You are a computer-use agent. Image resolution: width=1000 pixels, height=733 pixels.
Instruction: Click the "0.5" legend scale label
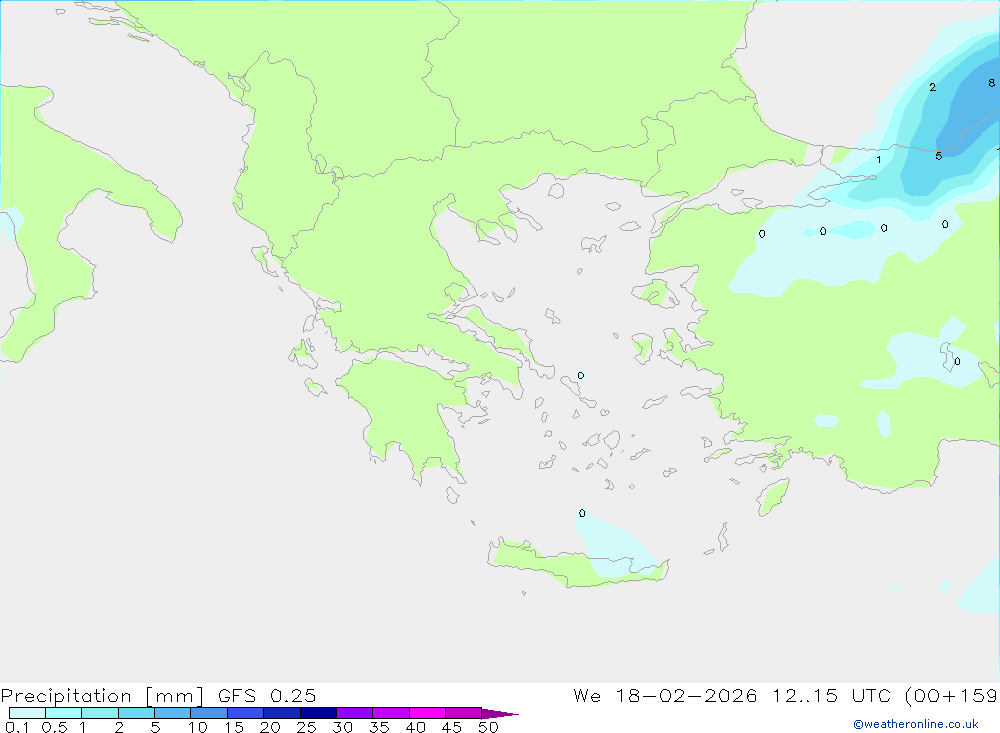(54, 727)
